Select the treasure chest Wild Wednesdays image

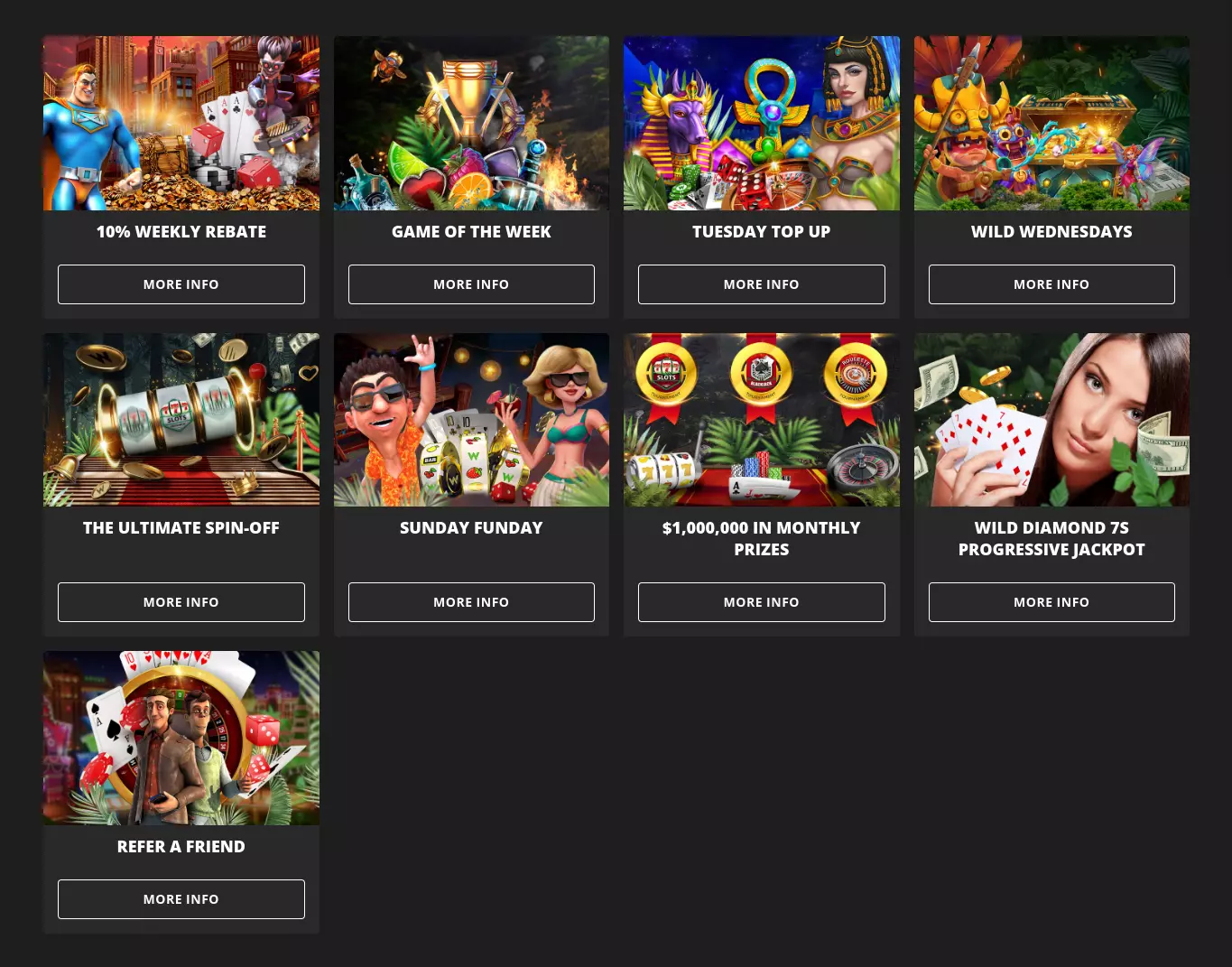(1051, 123)
